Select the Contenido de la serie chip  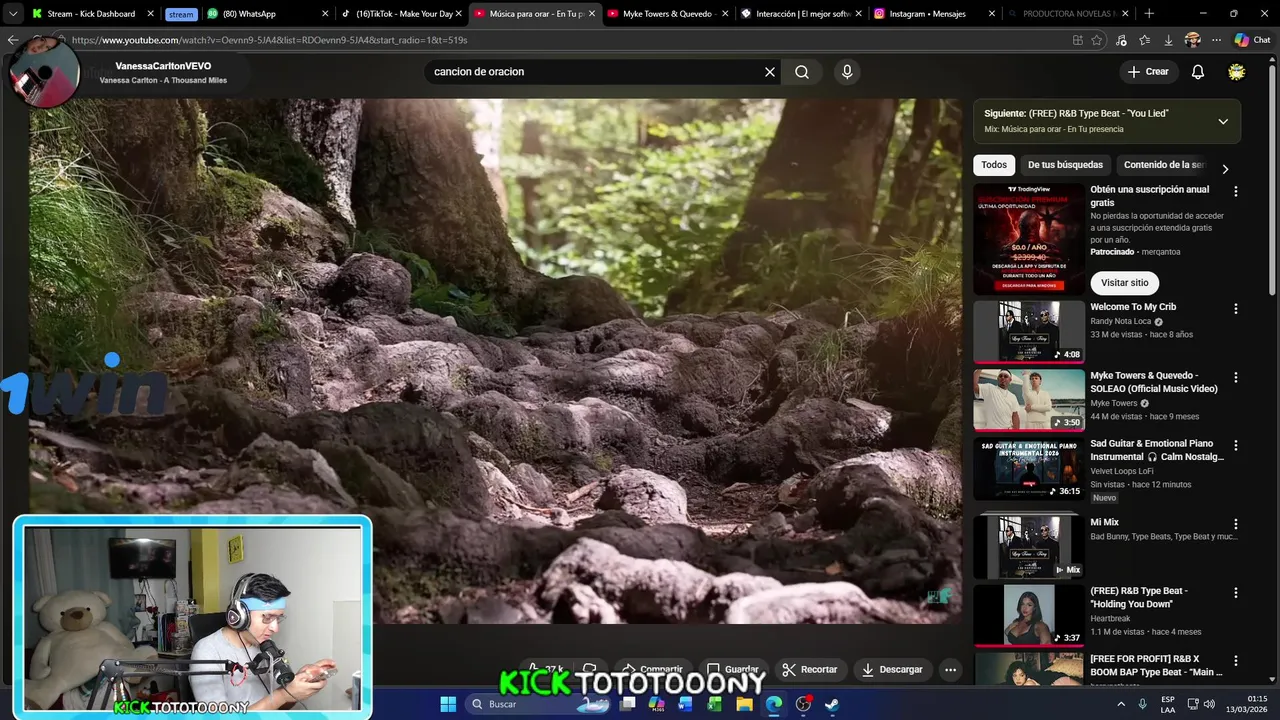coord(1164,165)
